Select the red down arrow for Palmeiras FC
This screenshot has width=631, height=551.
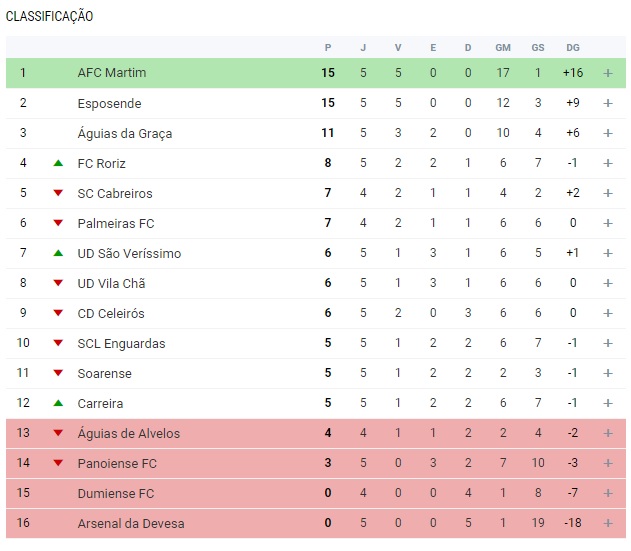tap(58, 223)
